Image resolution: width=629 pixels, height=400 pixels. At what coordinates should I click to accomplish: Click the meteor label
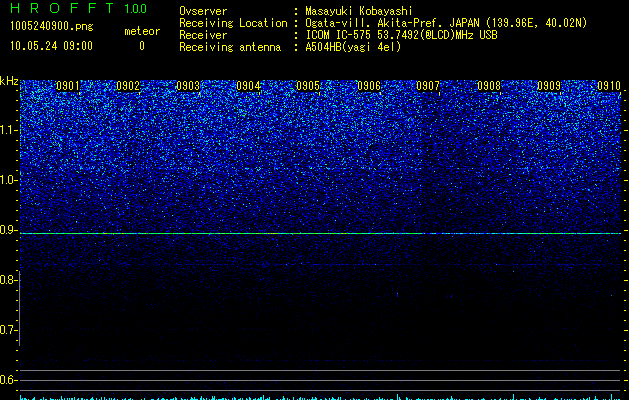coord(142,31)
